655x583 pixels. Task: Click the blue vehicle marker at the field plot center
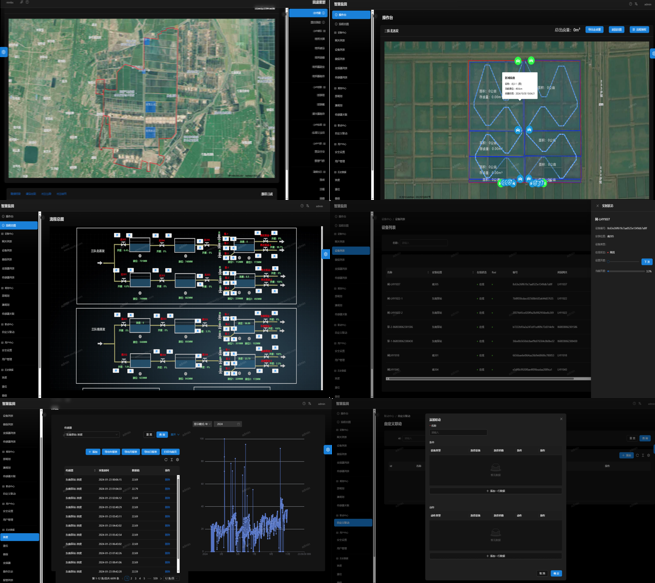click(x=518, y=130)
